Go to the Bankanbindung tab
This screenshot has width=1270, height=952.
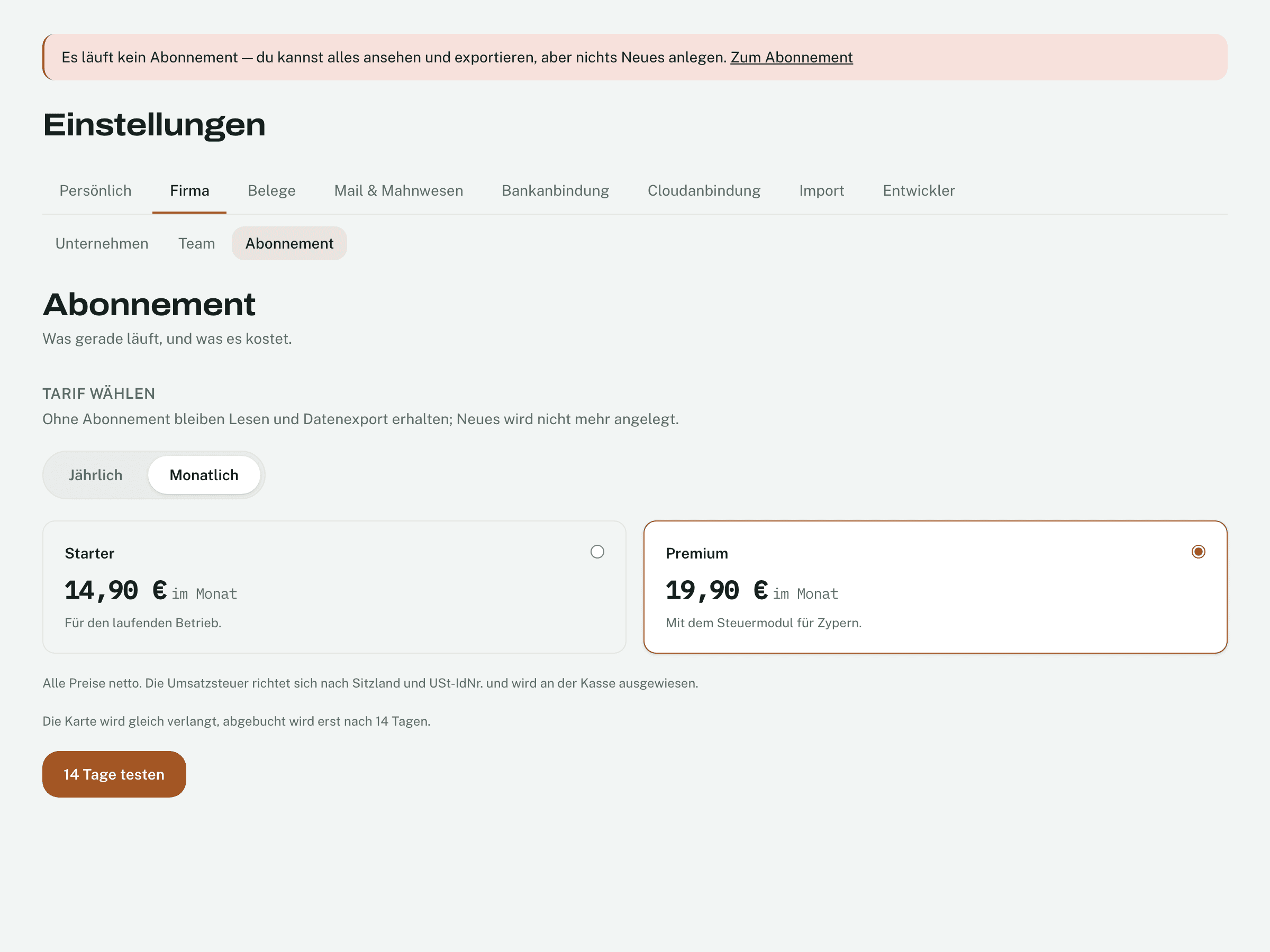(555, 190)
